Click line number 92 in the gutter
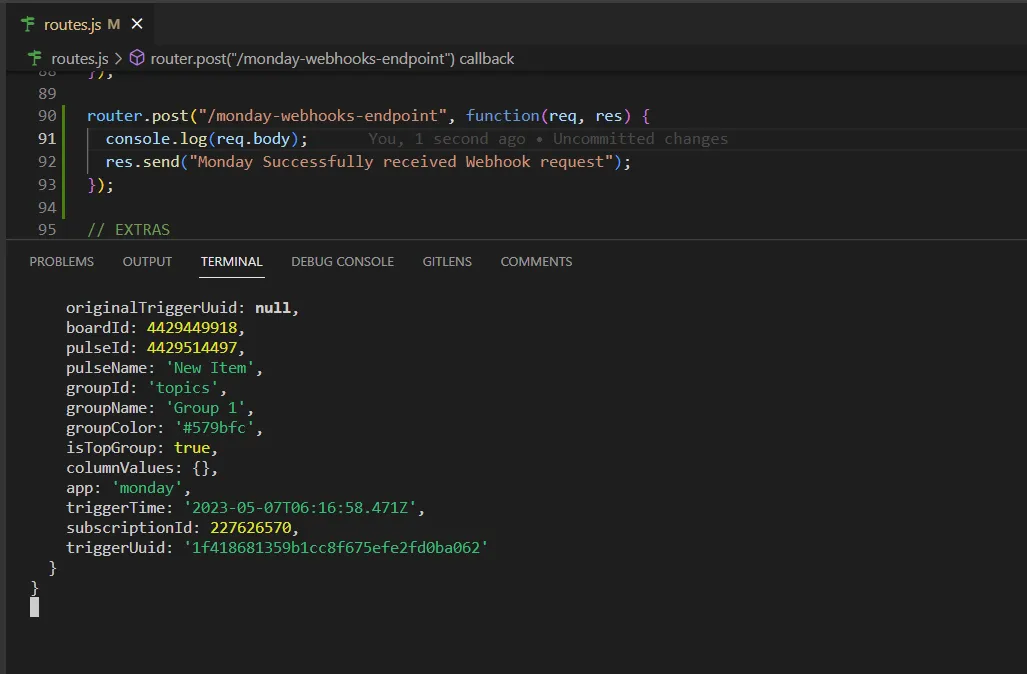 47,162
